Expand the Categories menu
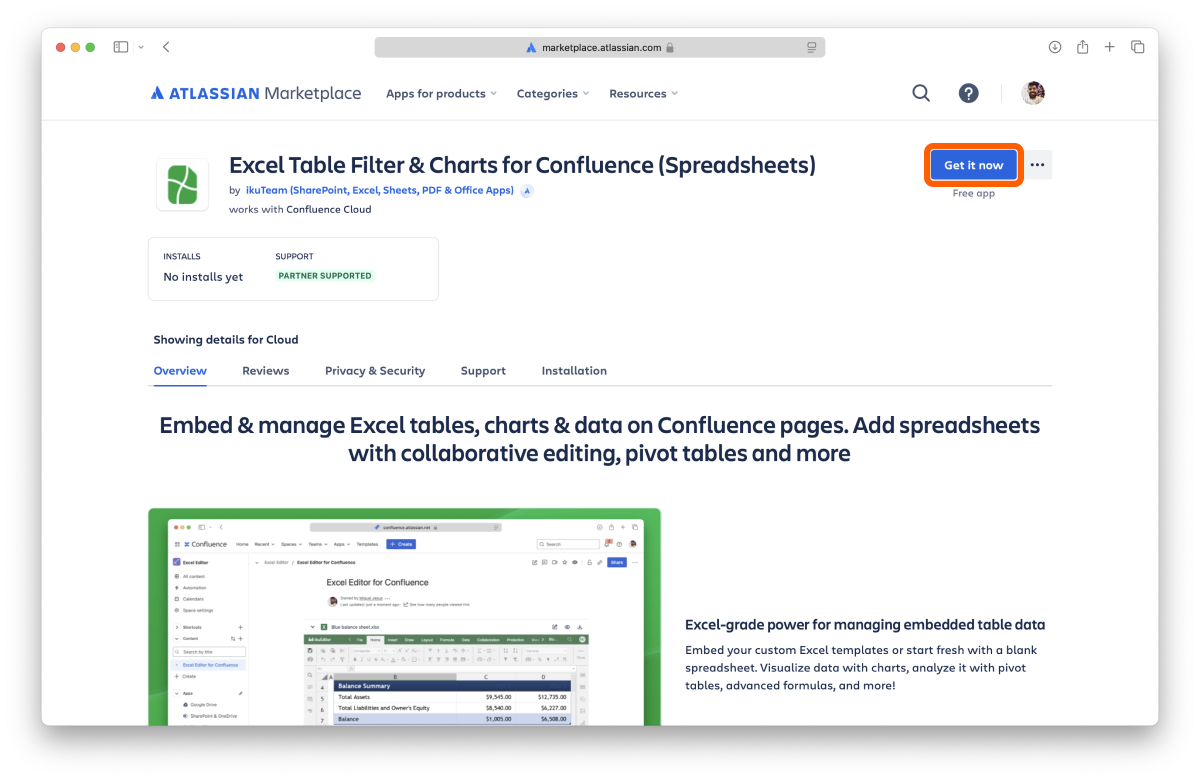Viewport: 1200px width, 780px height. (x=553, y=93)
